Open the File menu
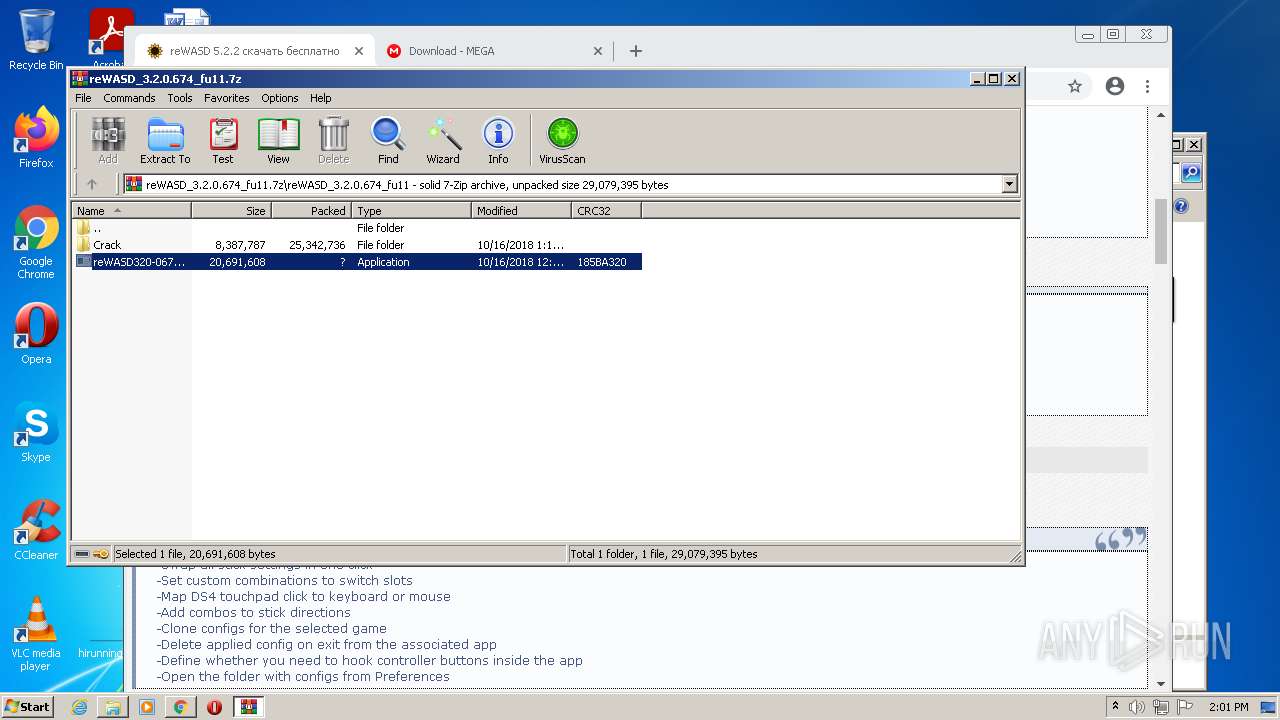 point(83,98)
